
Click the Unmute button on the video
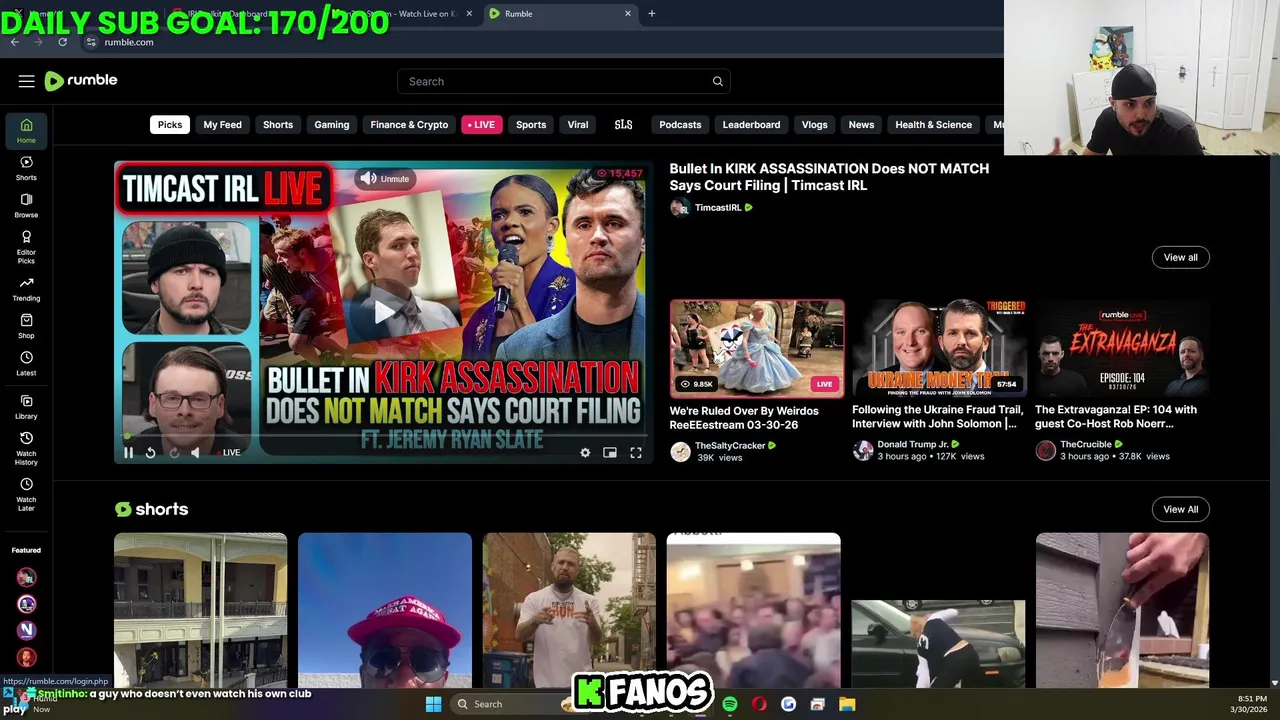pos(385,178)
